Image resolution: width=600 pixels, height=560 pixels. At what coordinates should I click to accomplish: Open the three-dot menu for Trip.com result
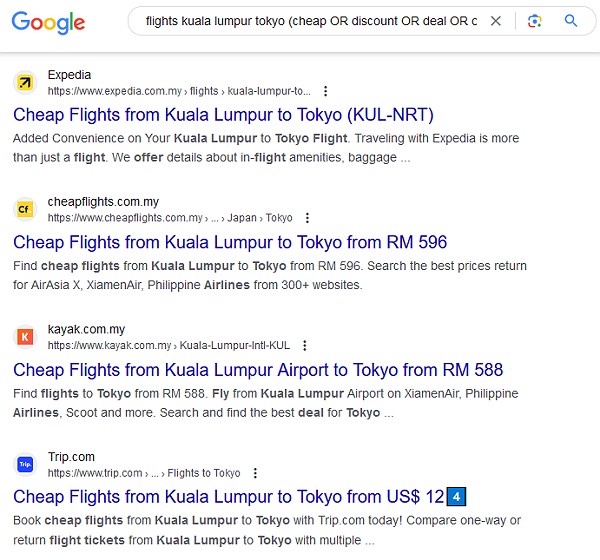(255, 473)
